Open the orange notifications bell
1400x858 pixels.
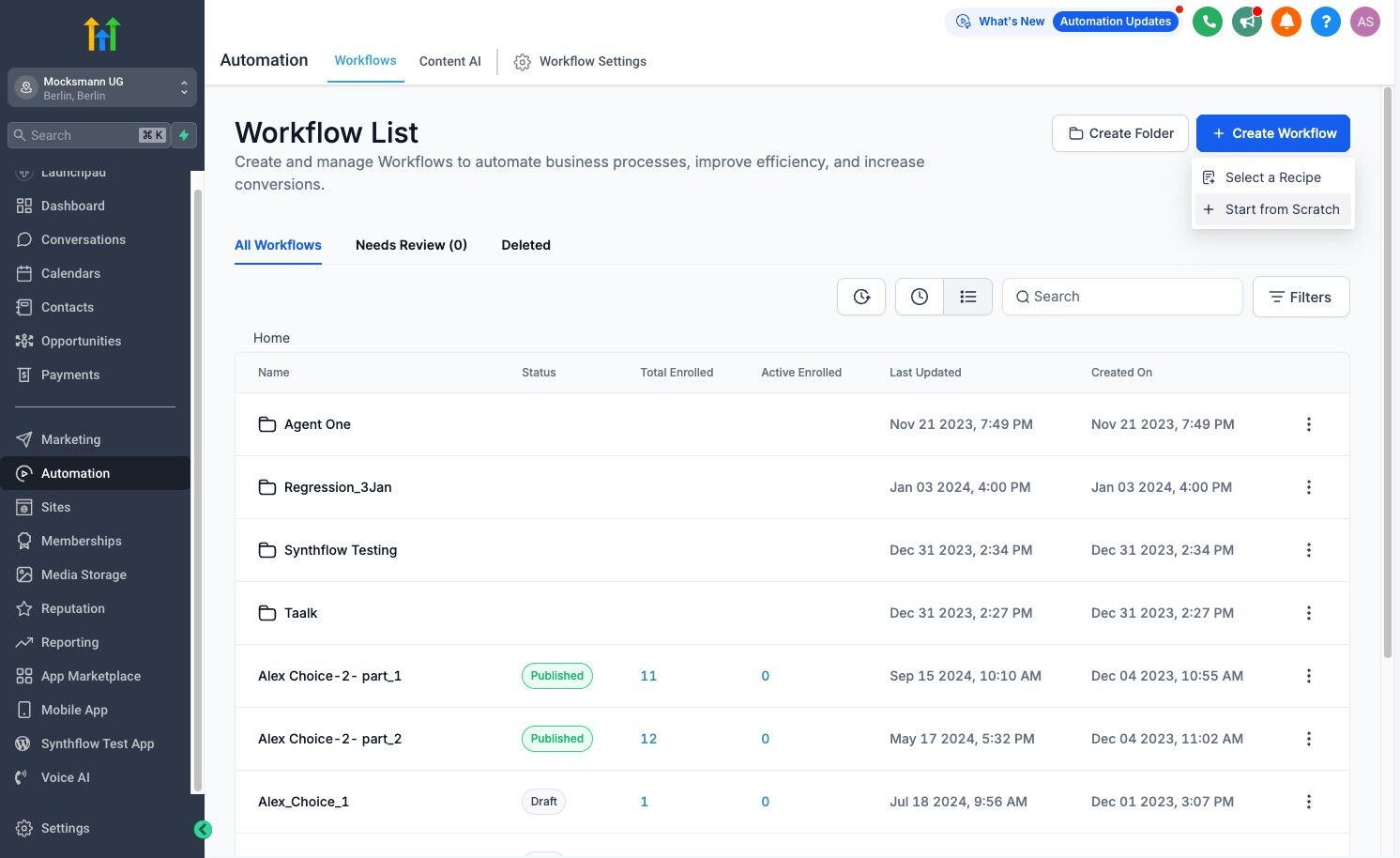(x=1286, y=22)
